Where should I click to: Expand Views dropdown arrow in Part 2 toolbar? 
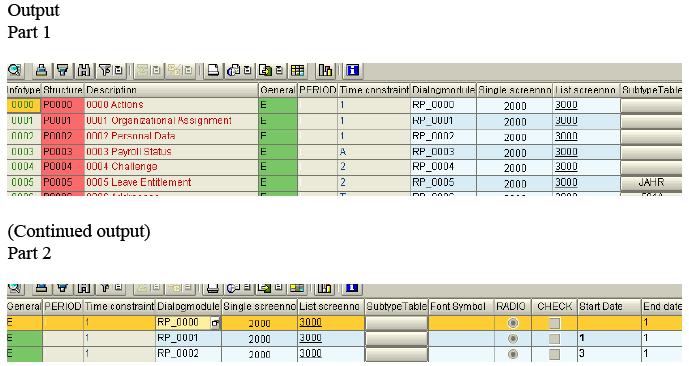247,287
